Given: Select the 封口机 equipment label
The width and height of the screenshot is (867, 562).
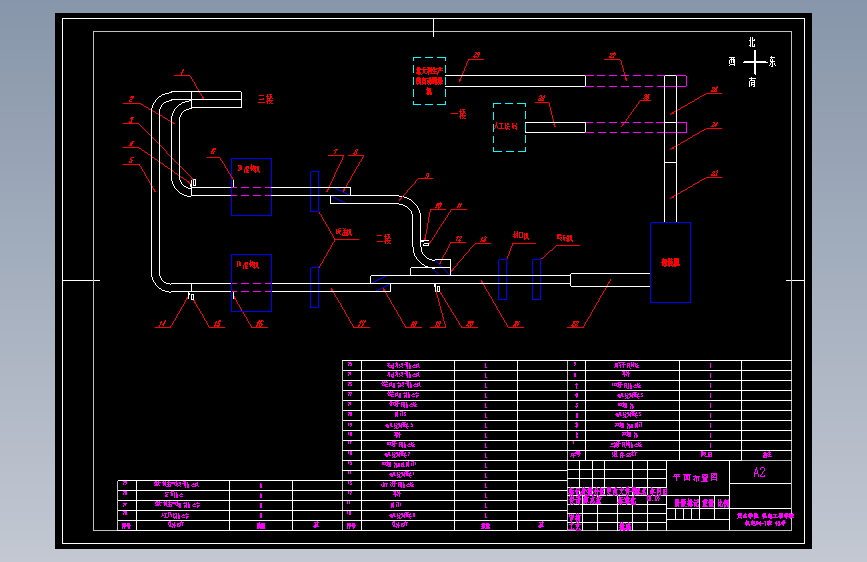Looking at the screenshot, I should pyautogui.click(x=520, y=235).
